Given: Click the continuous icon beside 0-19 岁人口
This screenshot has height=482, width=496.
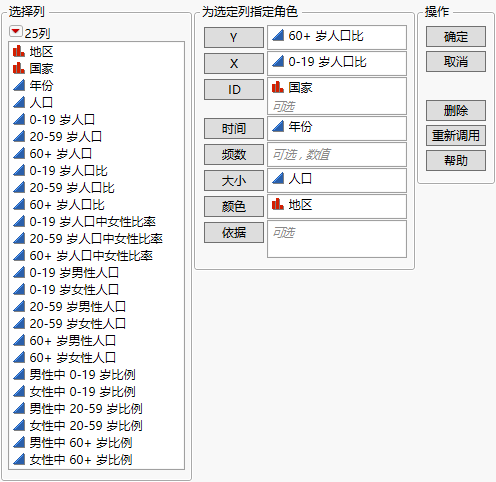Looking at the screenshot, I should 19,120.
